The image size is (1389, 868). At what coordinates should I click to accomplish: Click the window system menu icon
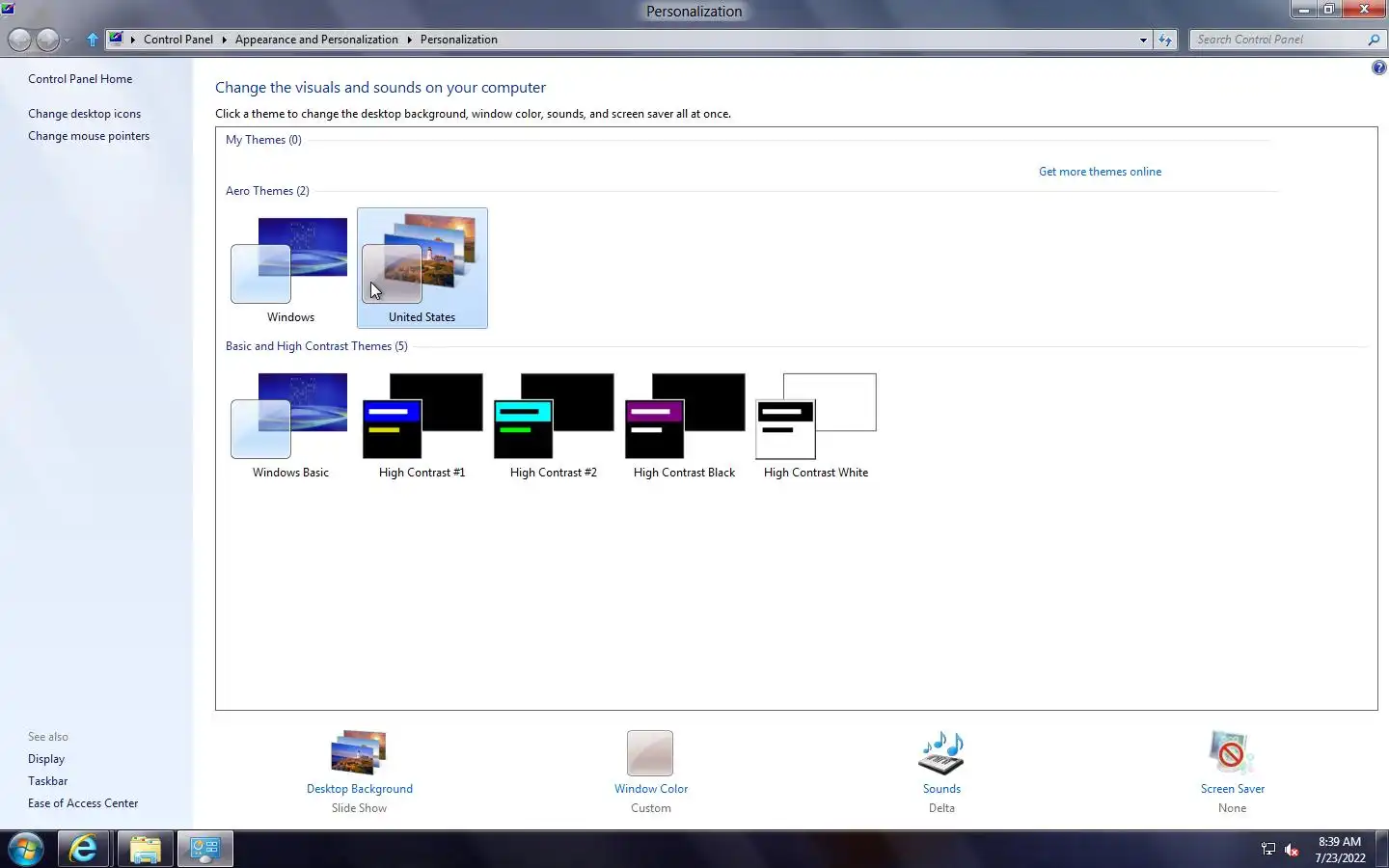point(8,9)
